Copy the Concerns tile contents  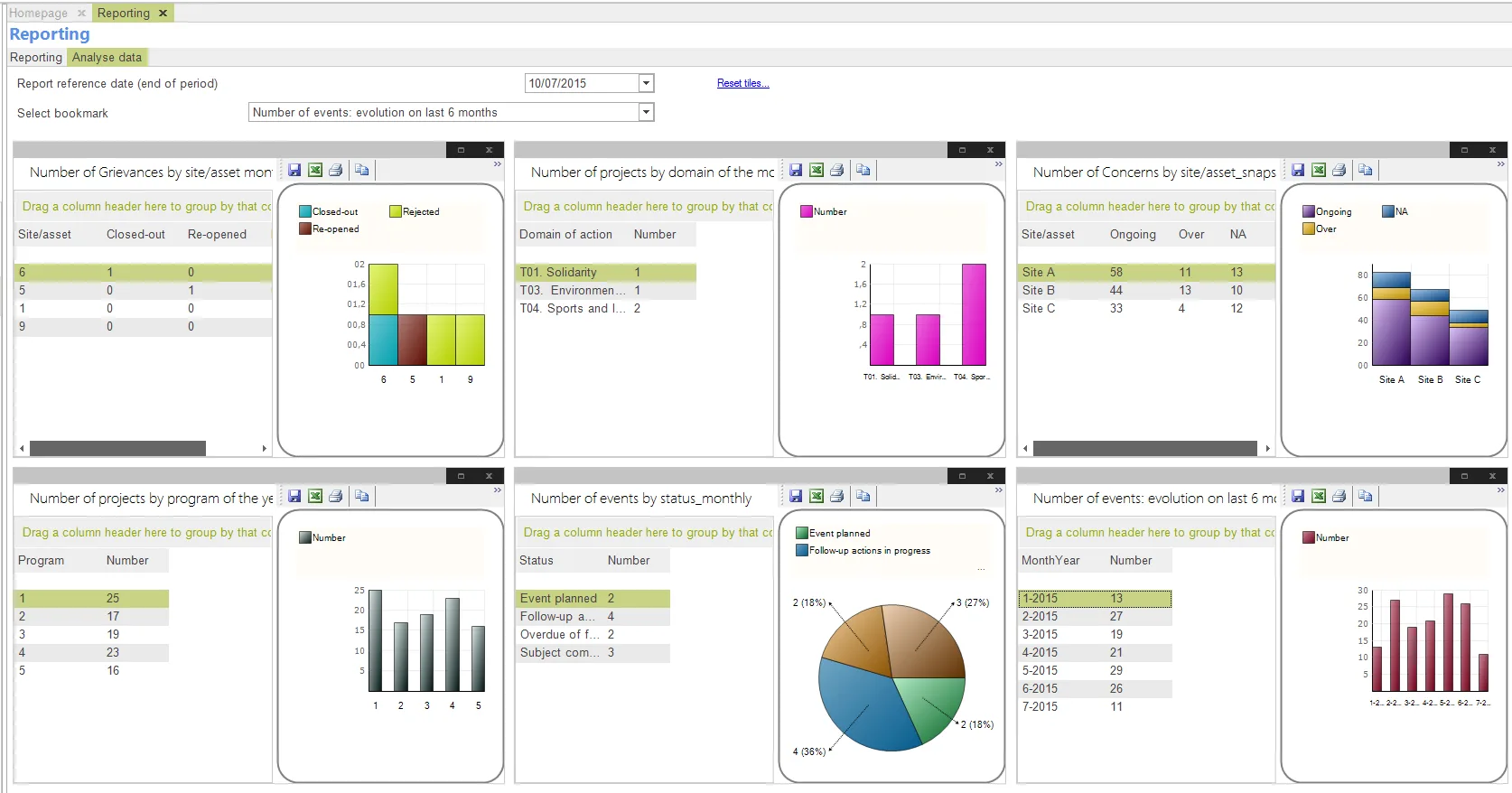1366,170
